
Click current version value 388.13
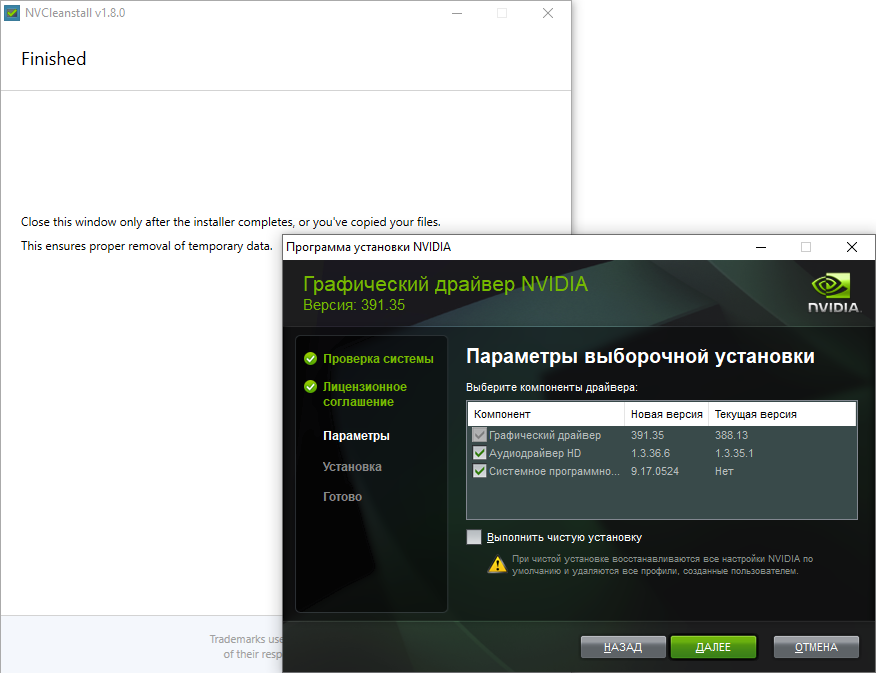[x=731, y=435]
